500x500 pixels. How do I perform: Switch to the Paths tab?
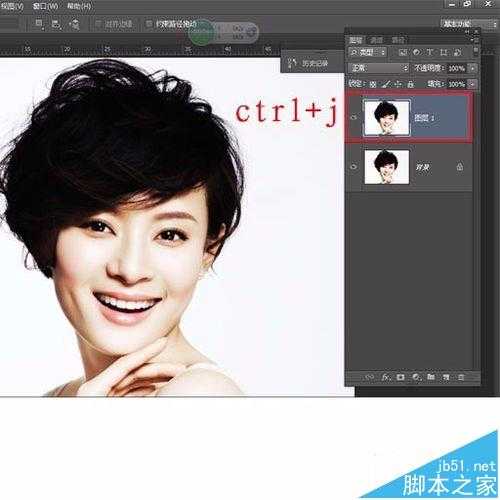[398, 41]
